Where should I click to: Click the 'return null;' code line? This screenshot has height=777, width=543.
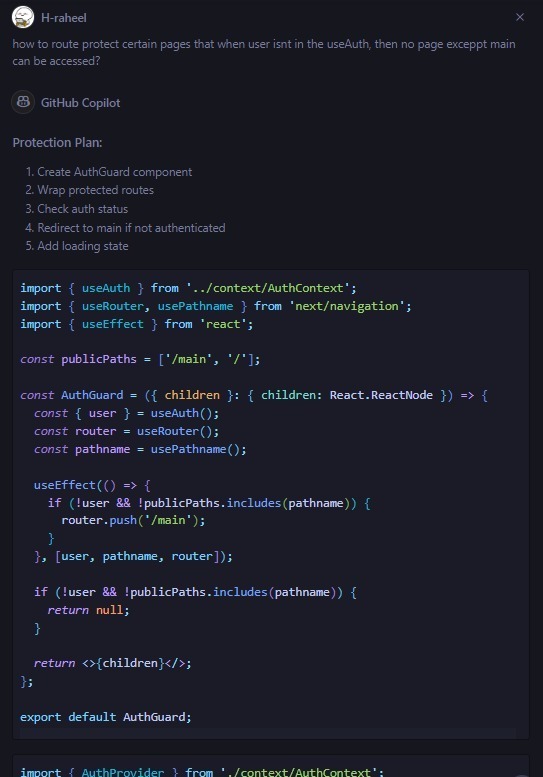point(89,610)
